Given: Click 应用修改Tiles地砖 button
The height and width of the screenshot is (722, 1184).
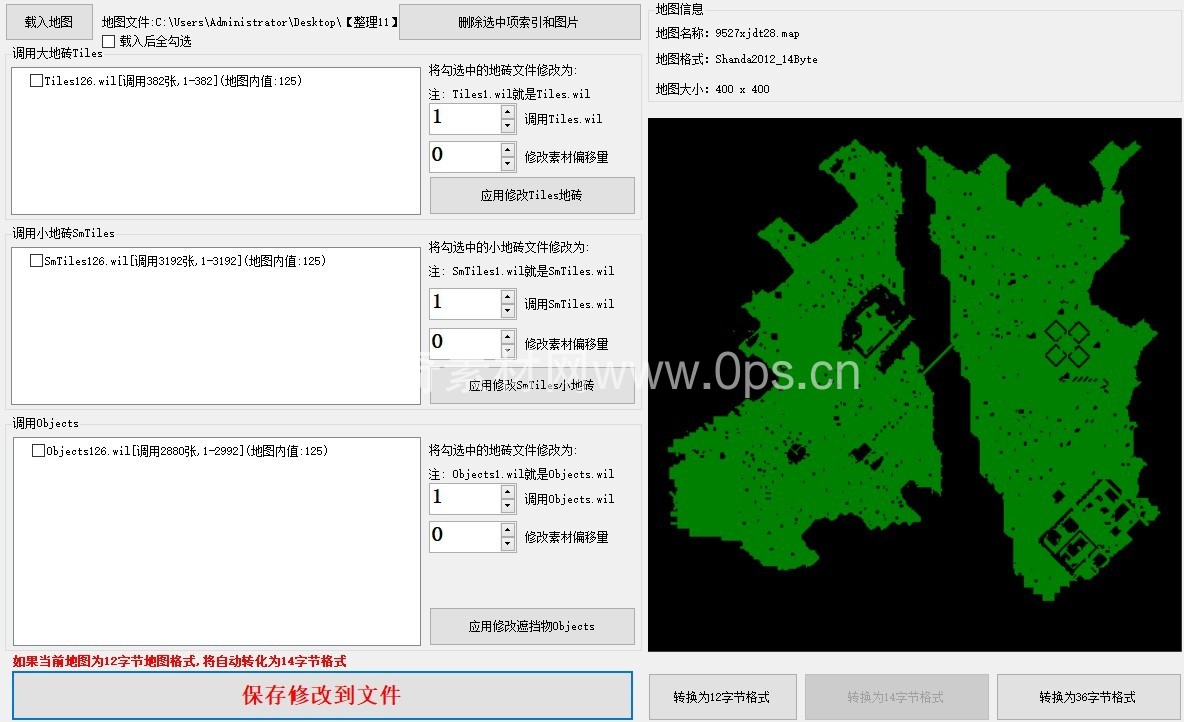Looking at the screenshot, I should point(532,196).
